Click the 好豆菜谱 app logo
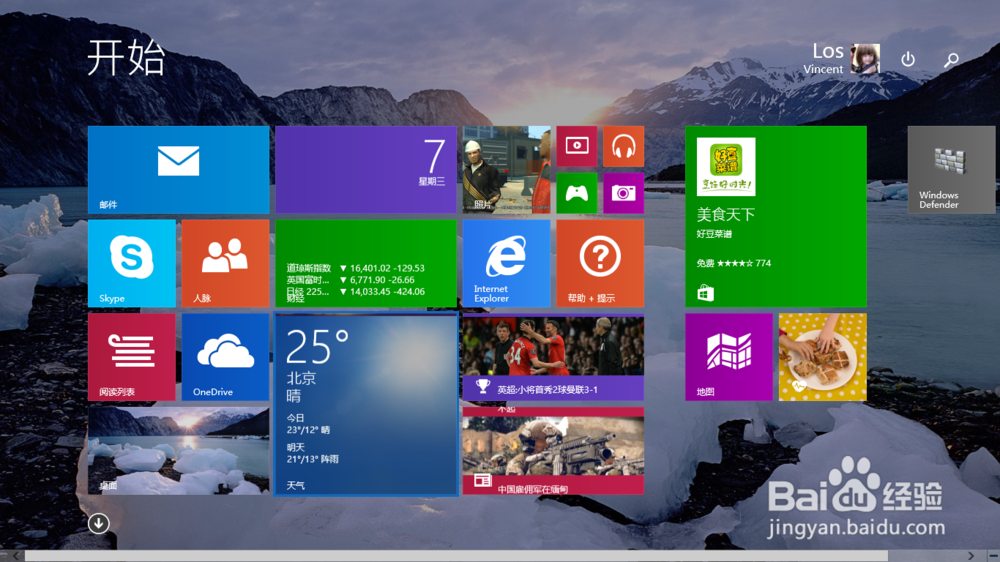This screenshot has height=562, width=1000. click(x=726, y=166)
